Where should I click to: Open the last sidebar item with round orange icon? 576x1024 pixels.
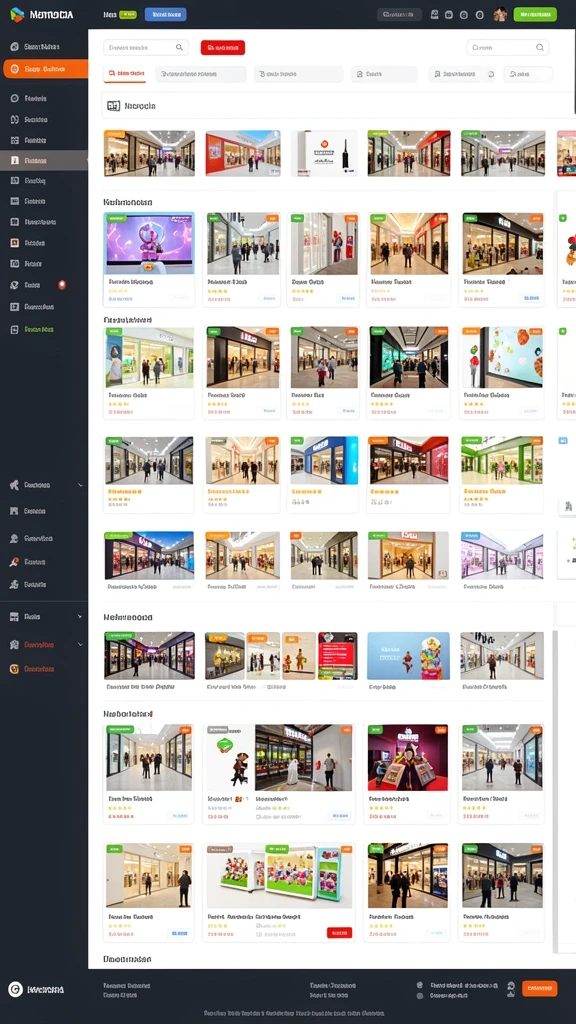tap(33, 669)
